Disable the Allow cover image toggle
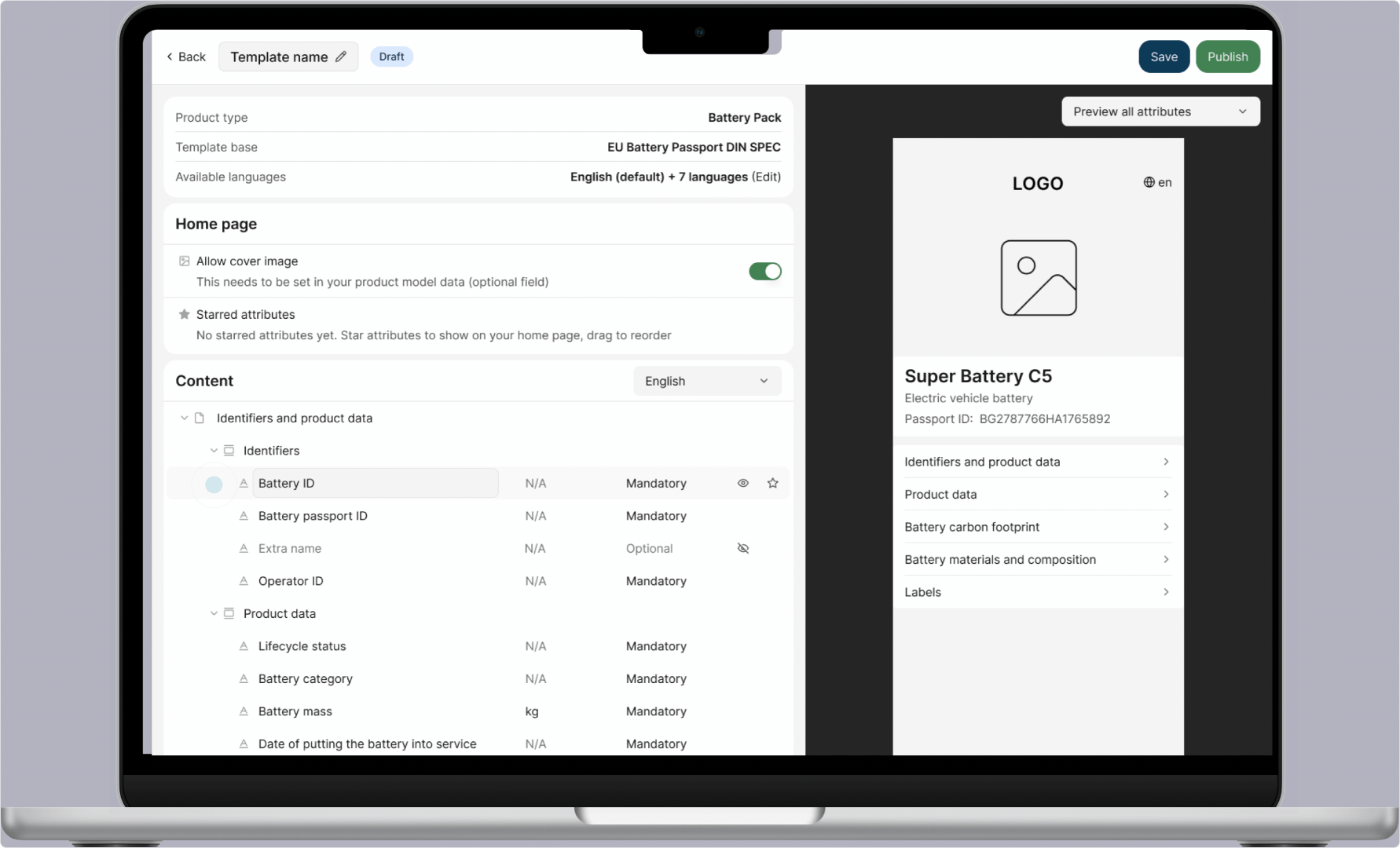Image resolution: width=1400 pixels, height=848 pixels. pos(764,271)
